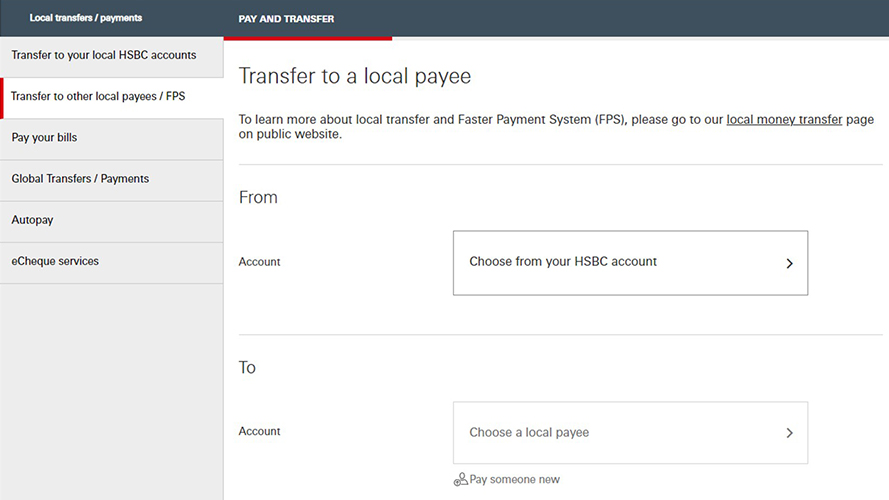Click the From section heading
Viewport: 889px width, 500px height.
pos(258,198)
